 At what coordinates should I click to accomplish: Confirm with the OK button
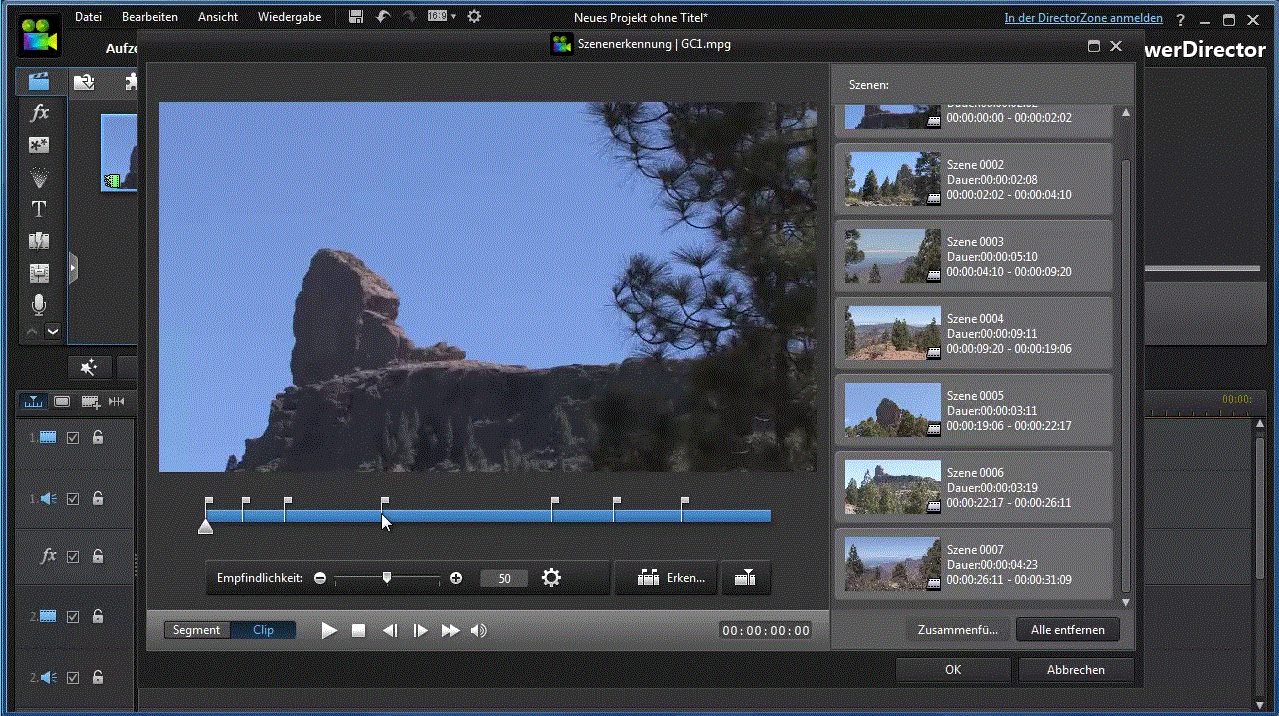[953, 670]
